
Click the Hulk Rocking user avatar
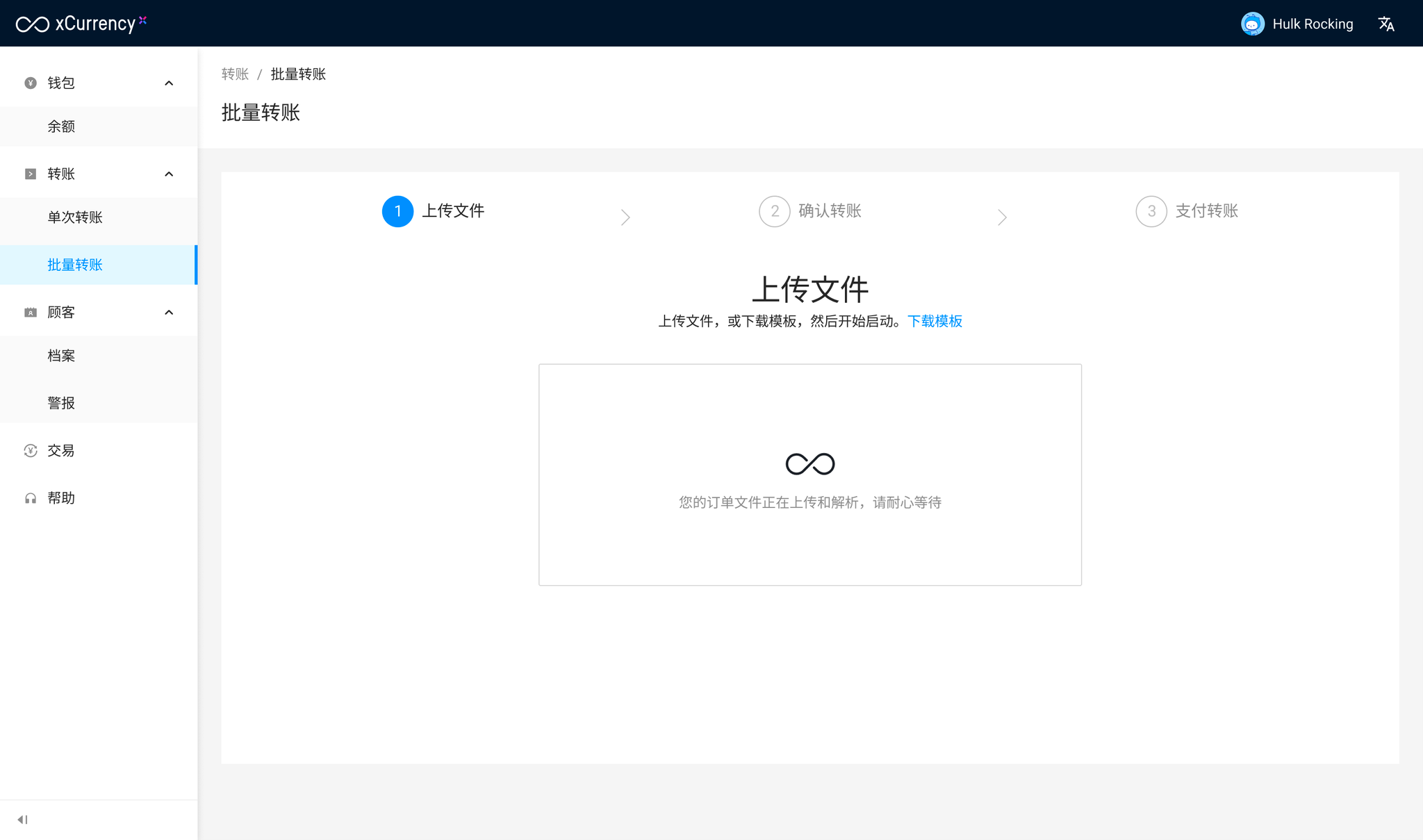click(x=1252, y=24)
